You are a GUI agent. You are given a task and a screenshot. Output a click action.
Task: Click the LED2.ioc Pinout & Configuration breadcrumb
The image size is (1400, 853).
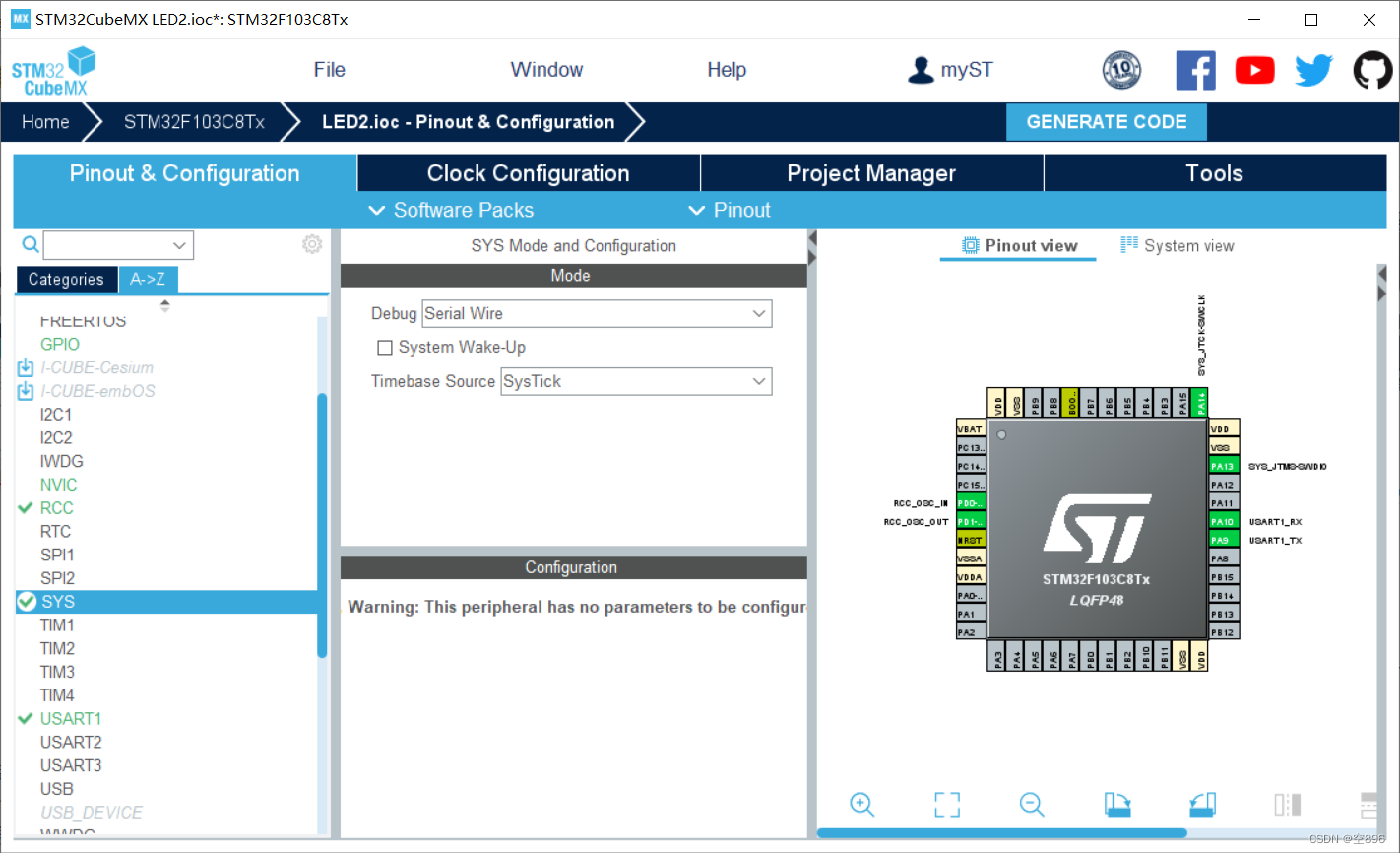pos(468,122)
